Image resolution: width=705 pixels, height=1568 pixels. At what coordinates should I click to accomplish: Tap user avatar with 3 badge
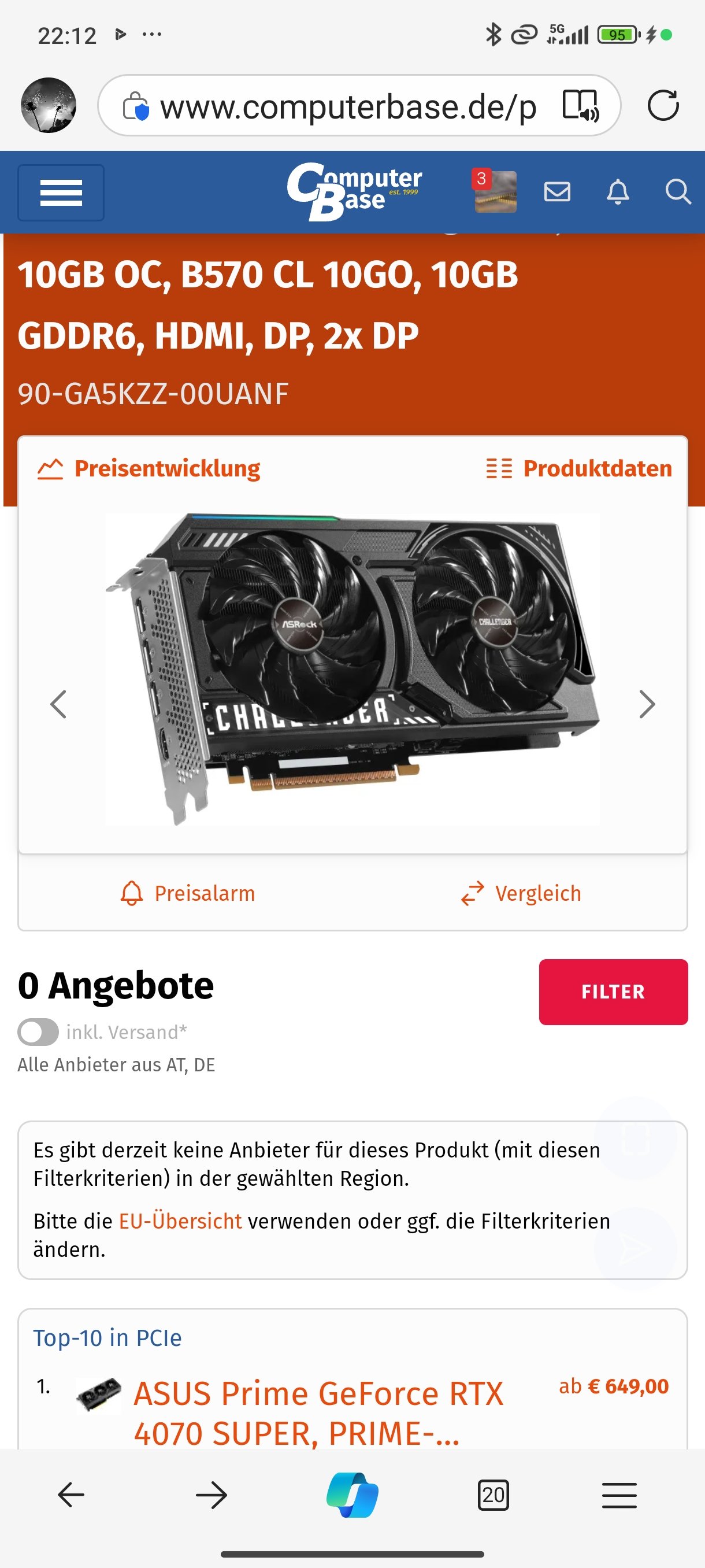[x=495, y=191]
